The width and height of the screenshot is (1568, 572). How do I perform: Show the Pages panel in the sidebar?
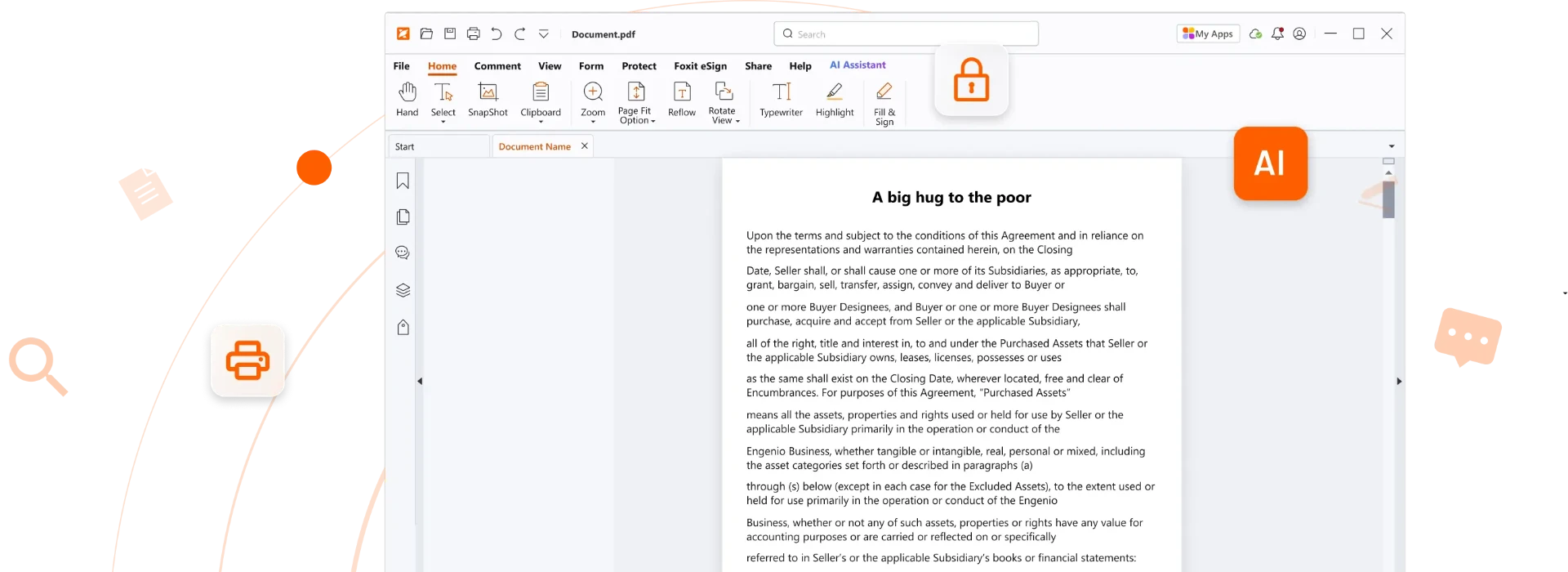pyautogui.click(x=403, y=217)
